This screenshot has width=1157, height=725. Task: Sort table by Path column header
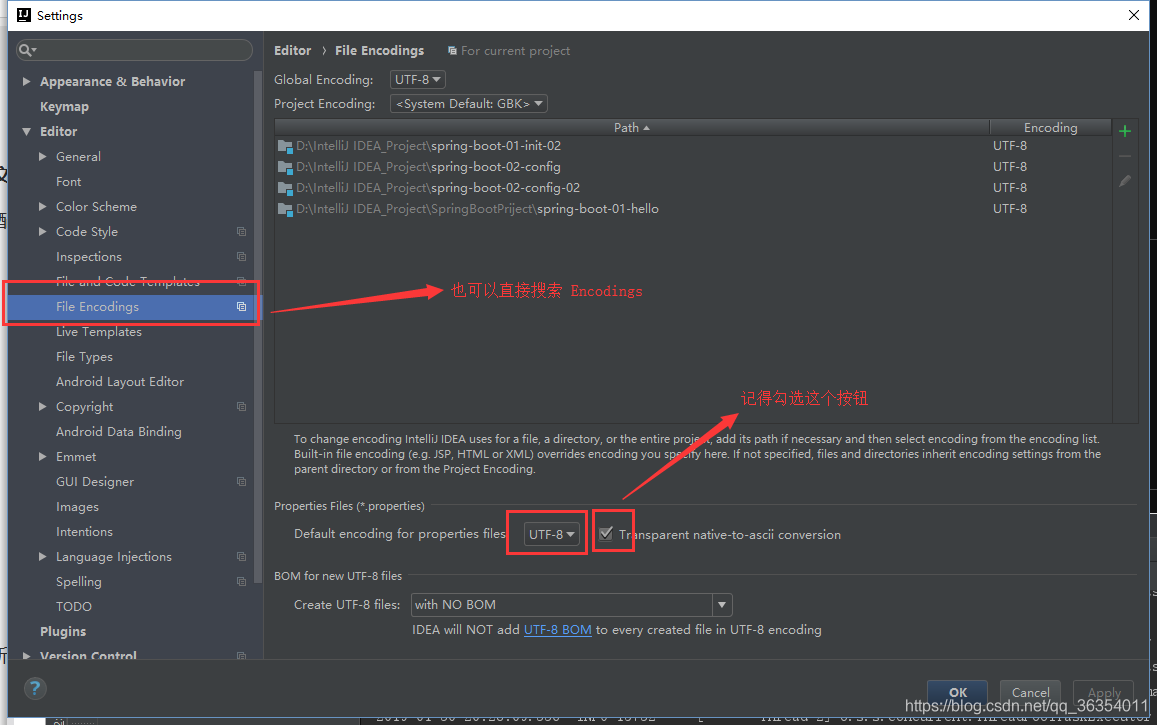[632, 128]
